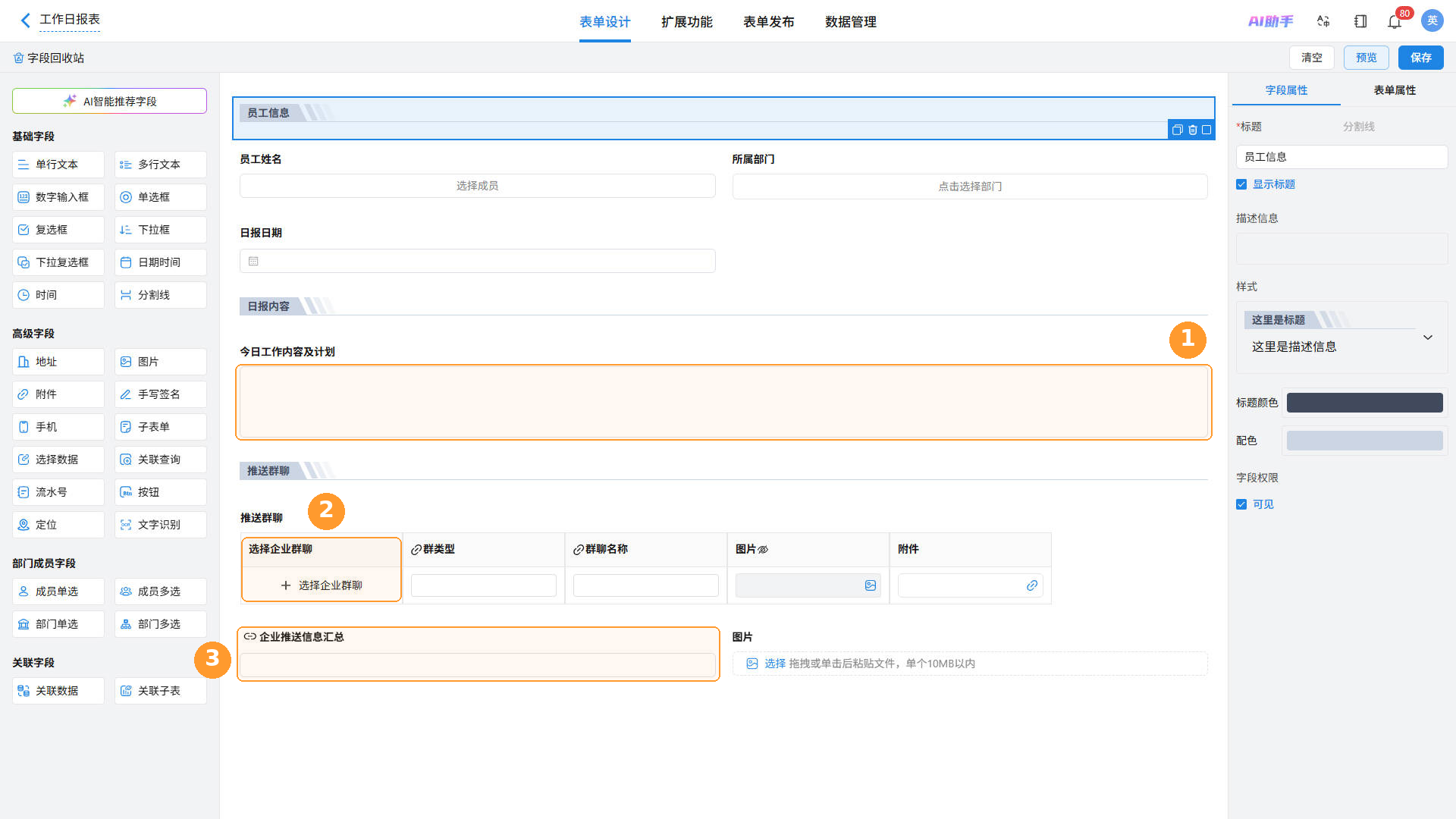
Task: Open the 字段回收站 recycle bin
Action: (x=49, y=58)
